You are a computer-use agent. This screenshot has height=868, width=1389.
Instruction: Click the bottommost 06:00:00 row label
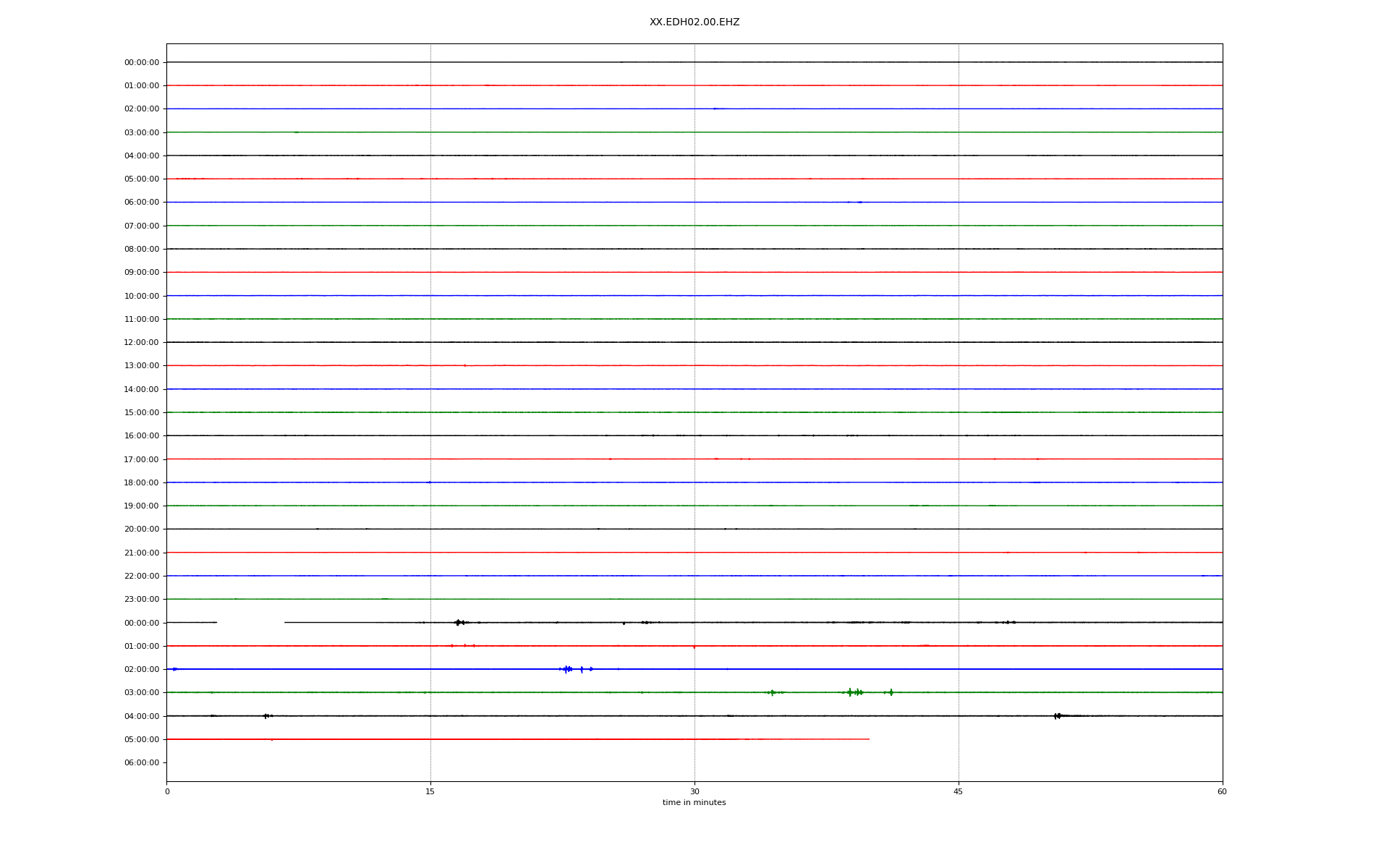tap(141, 762)
